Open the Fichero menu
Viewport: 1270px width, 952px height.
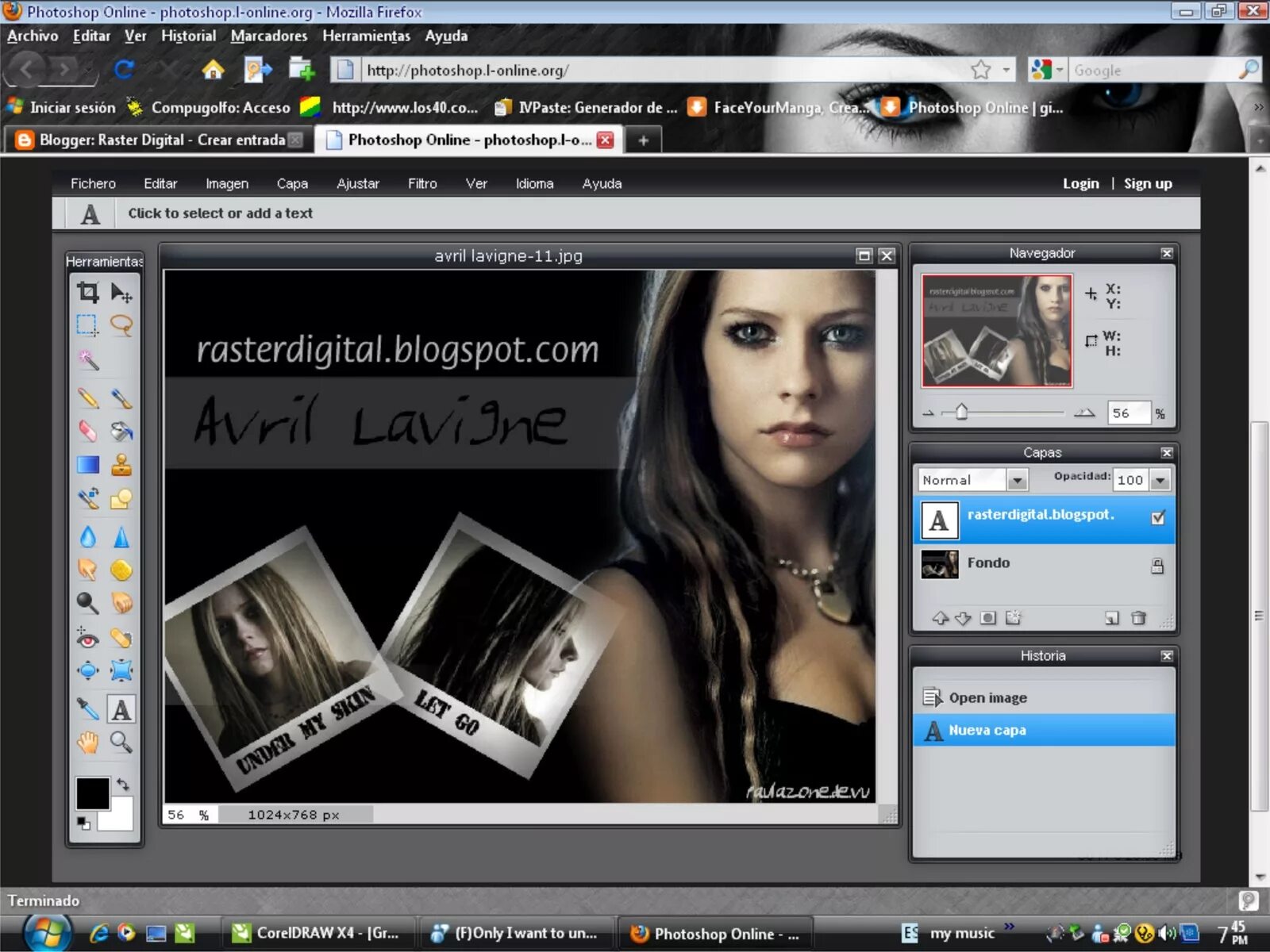(93, 183)
